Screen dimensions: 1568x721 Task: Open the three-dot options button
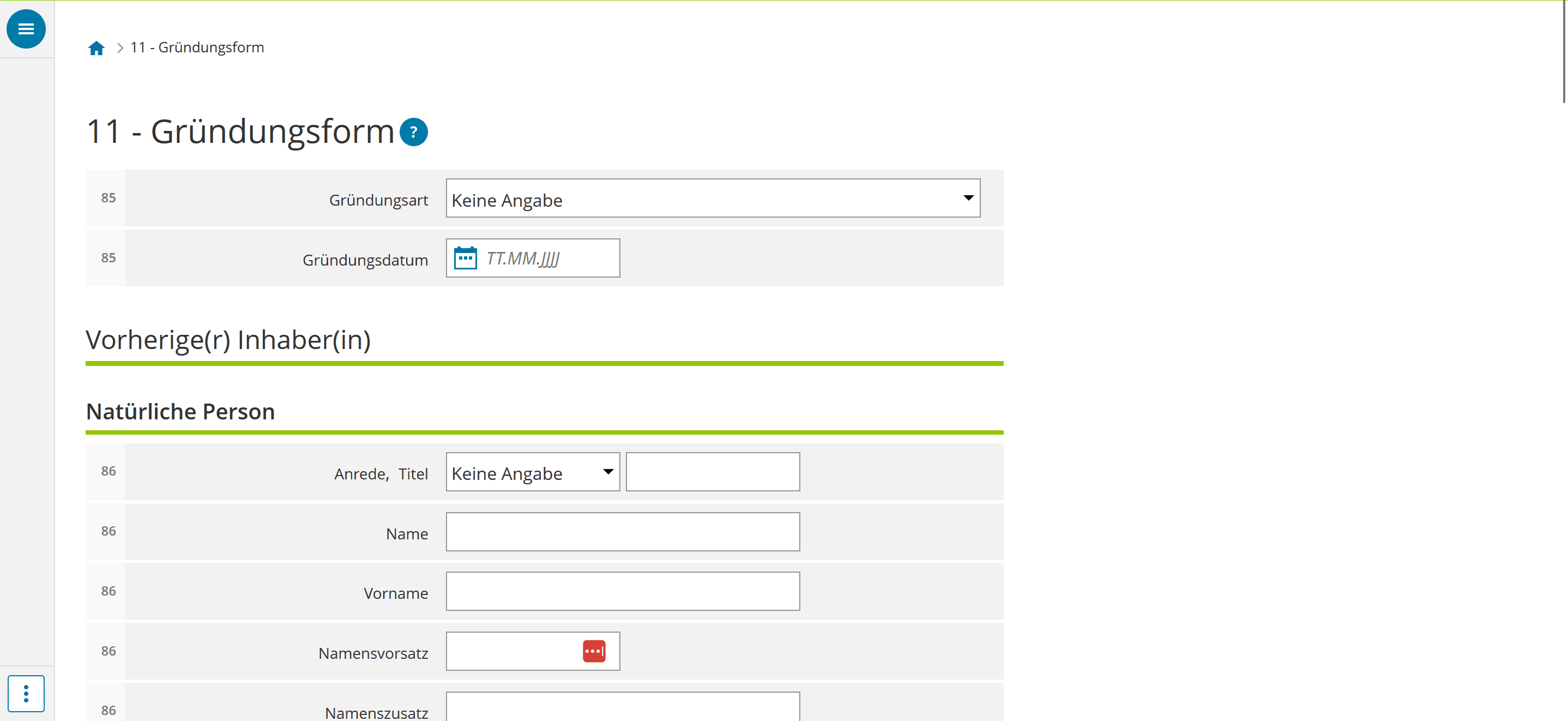(26, 693)
